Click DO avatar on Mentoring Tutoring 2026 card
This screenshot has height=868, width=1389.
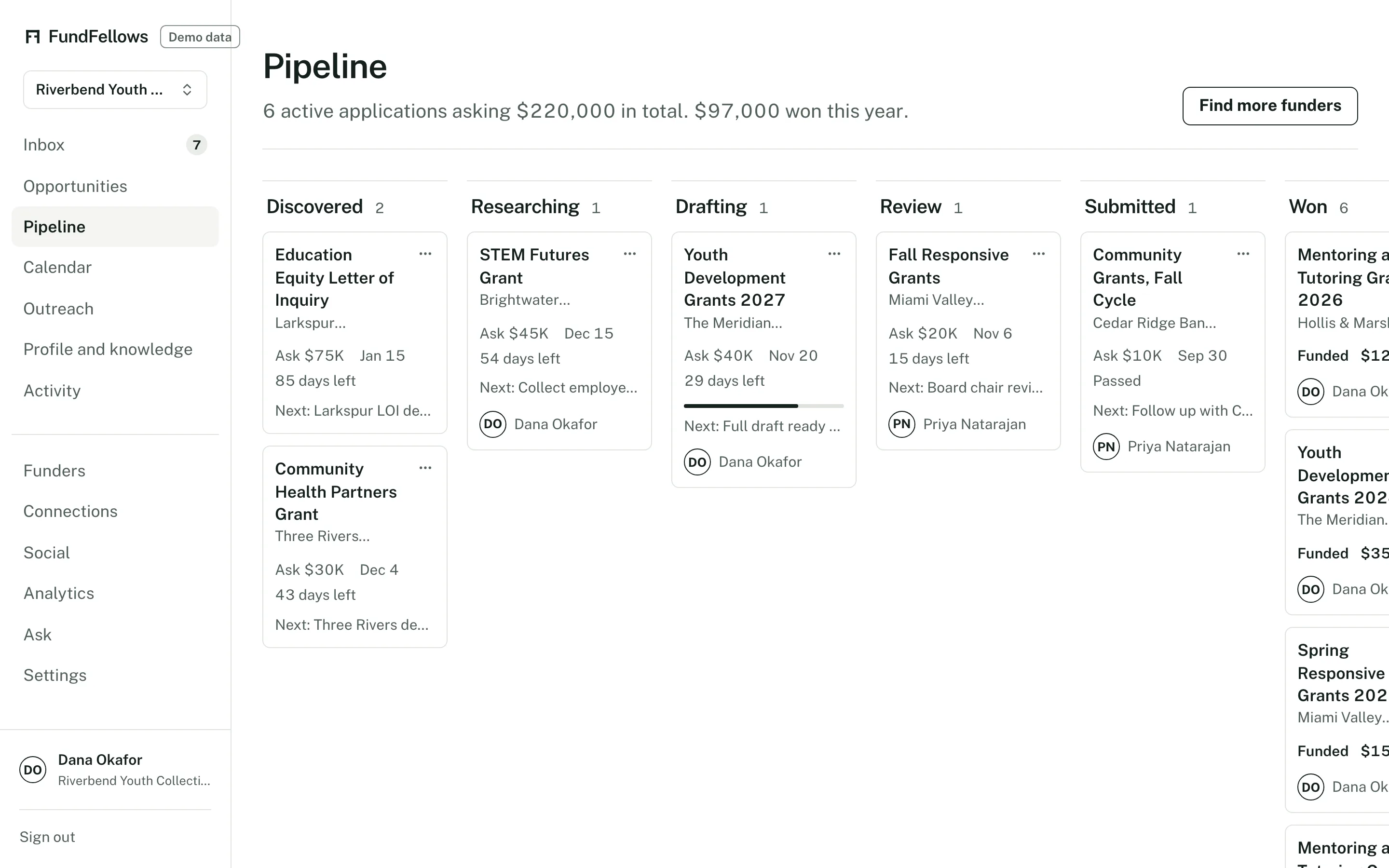(x=1310, y=392)
